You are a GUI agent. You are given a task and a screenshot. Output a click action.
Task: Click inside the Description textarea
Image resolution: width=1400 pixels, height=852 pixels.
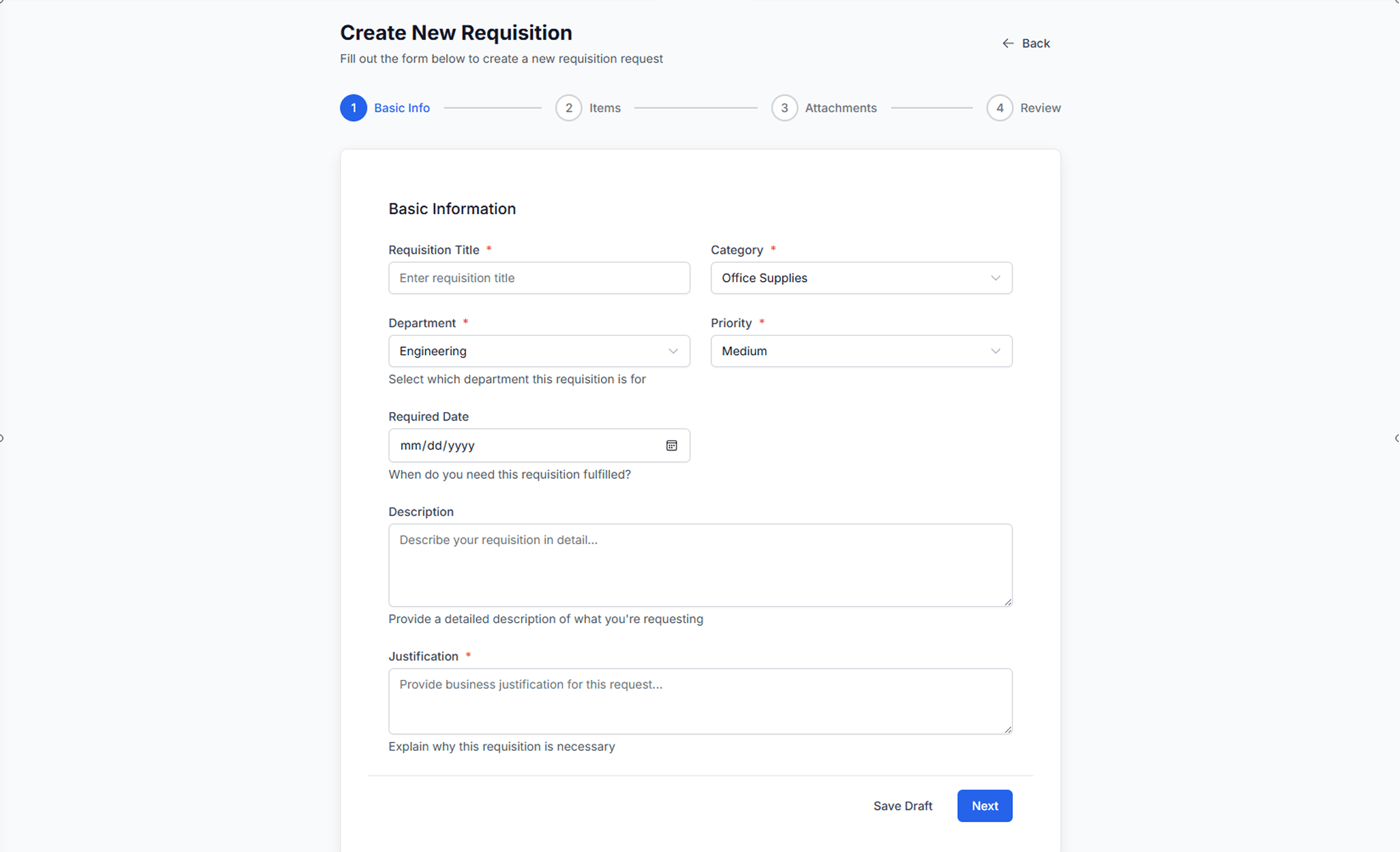point(699,565)
